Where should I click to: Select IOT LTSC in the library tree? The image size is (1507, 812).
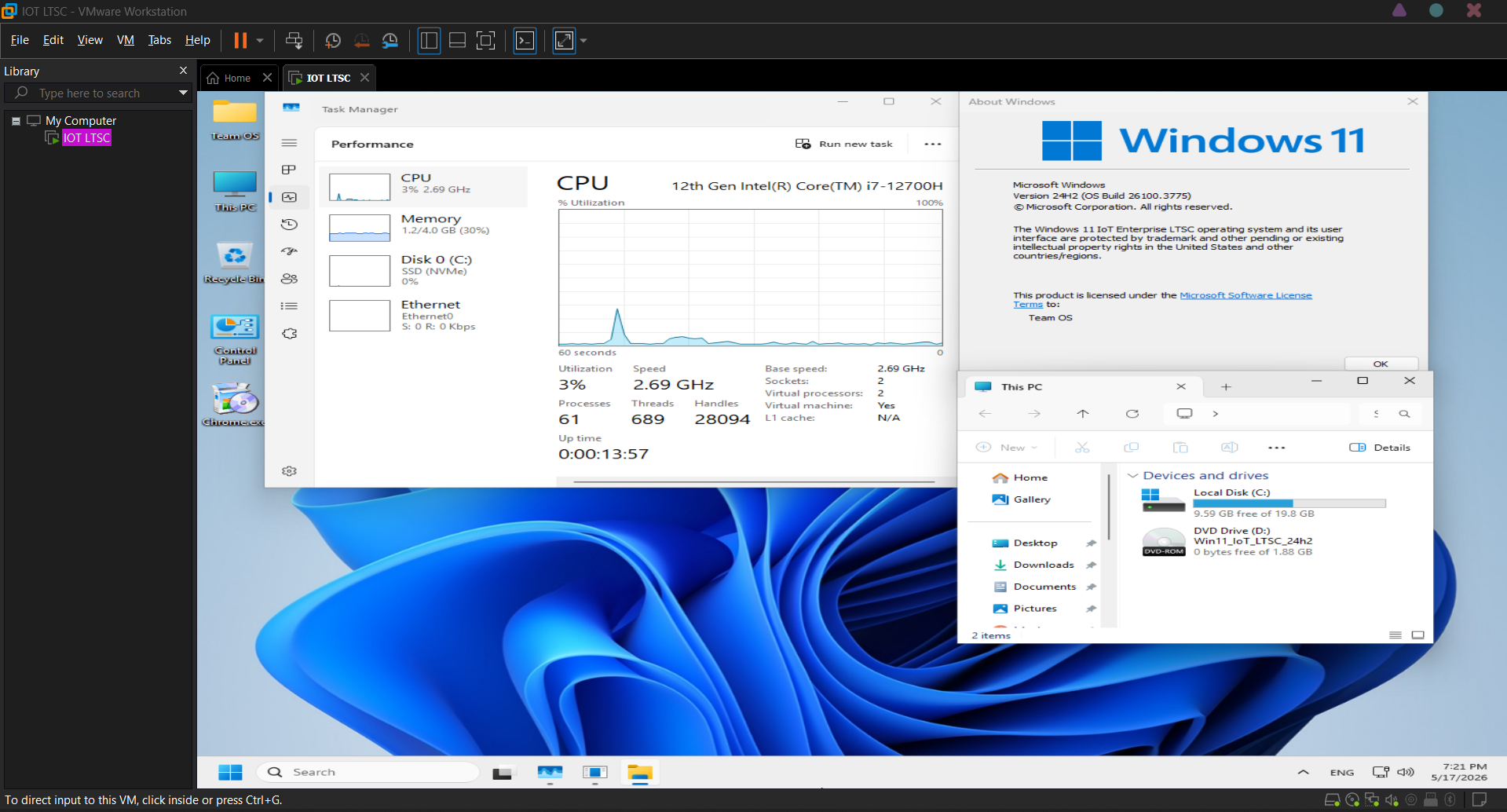tap(86, 137)
